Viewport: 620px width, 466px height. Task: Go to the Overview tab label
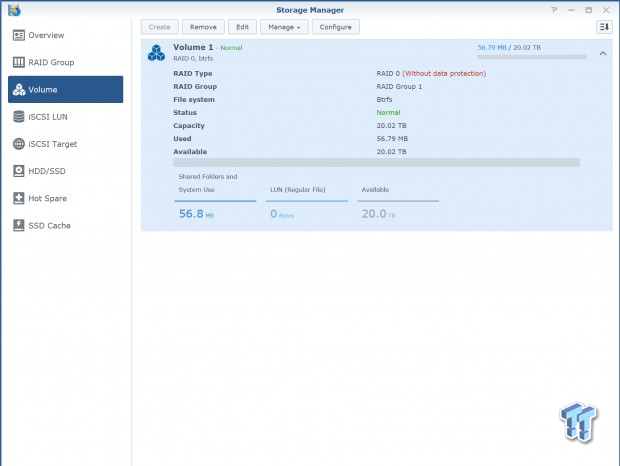click(x=46, y=35)
